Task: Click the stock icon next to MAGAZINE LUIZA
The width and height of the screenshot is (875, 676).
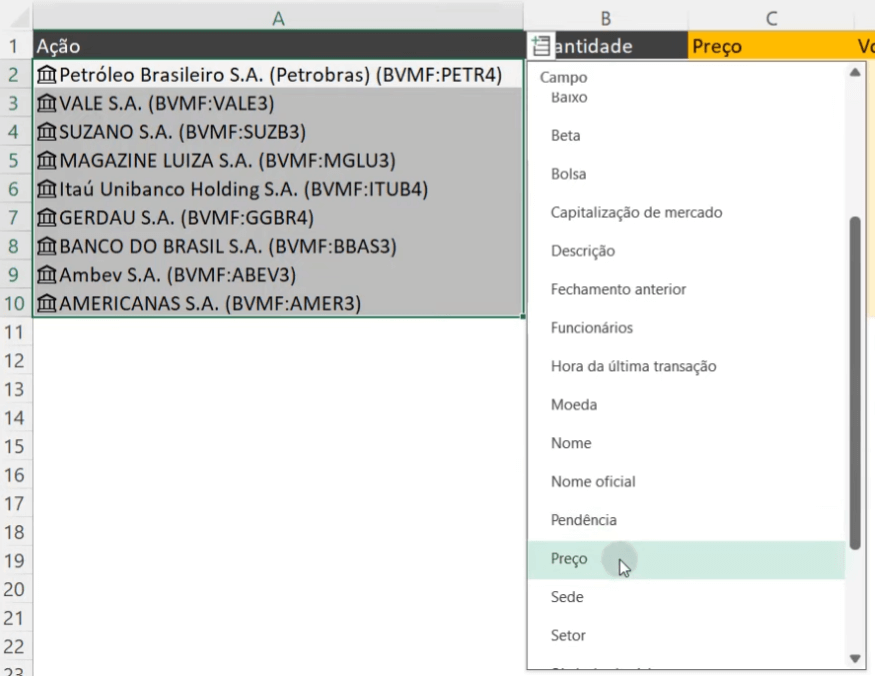Action: (47, 161)
